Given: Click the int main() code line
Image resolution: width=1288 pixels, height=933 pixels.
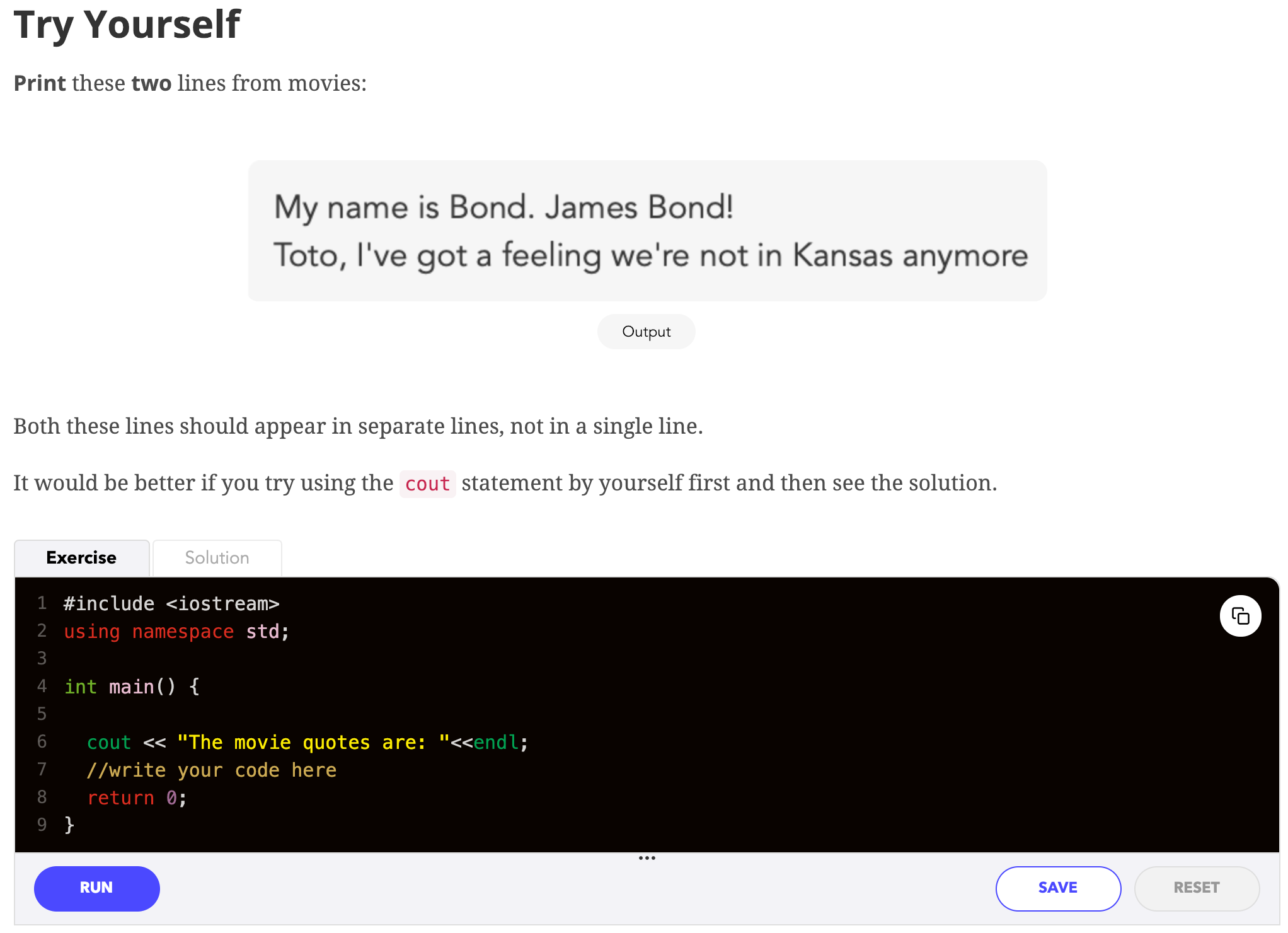Looking at the screenshot, I should point(132,687).
